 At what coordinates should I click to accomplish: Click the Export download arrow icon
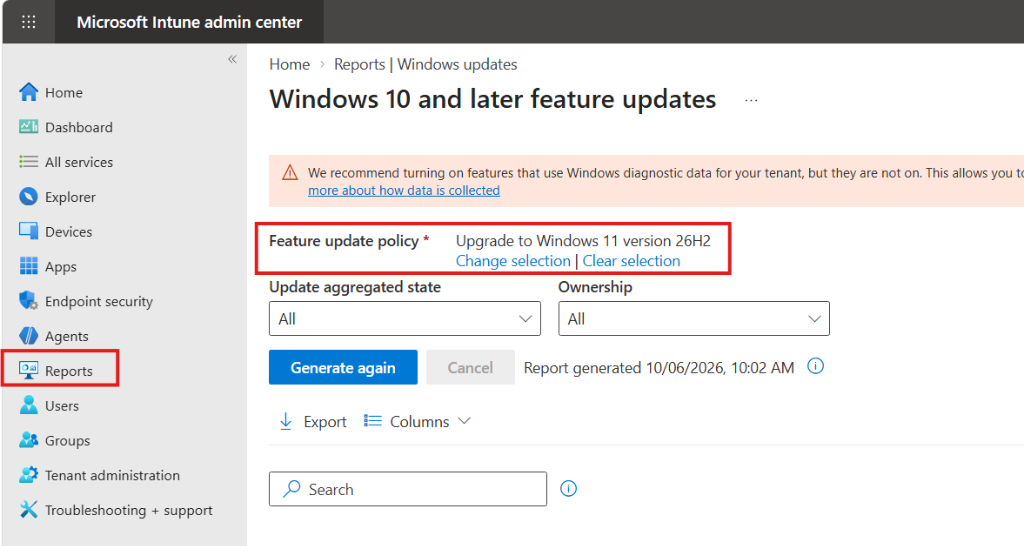(x=285, y=421)
